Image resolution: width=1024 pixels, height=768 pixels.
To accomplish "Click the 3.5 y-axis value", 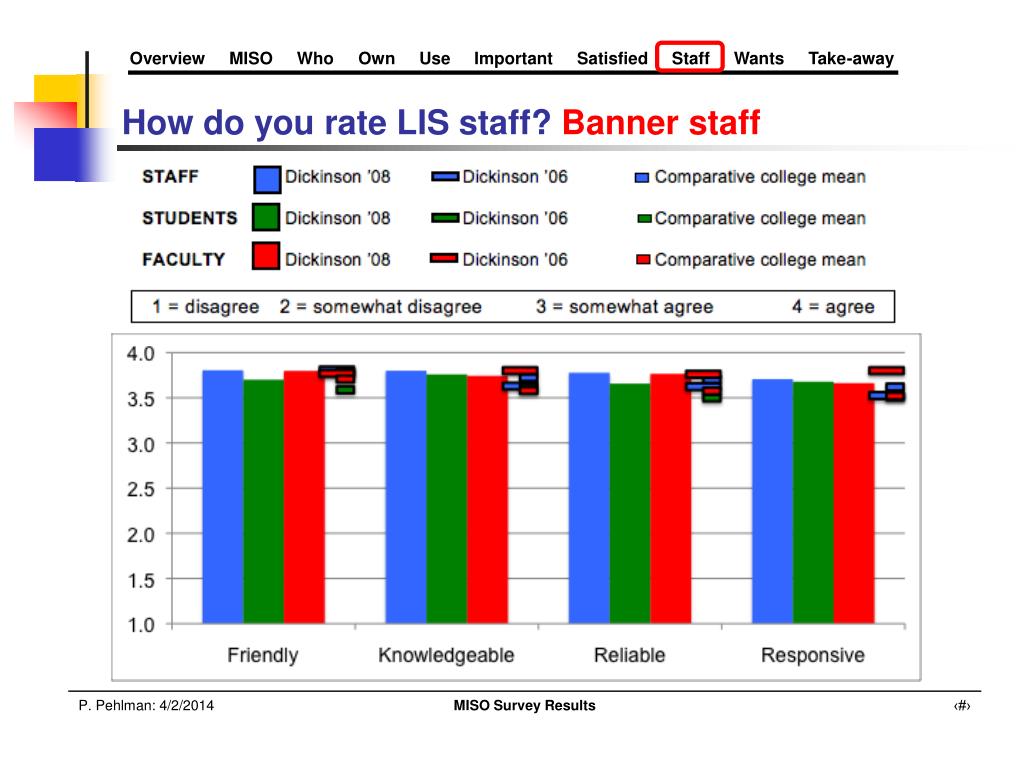I will coord(141,399).
